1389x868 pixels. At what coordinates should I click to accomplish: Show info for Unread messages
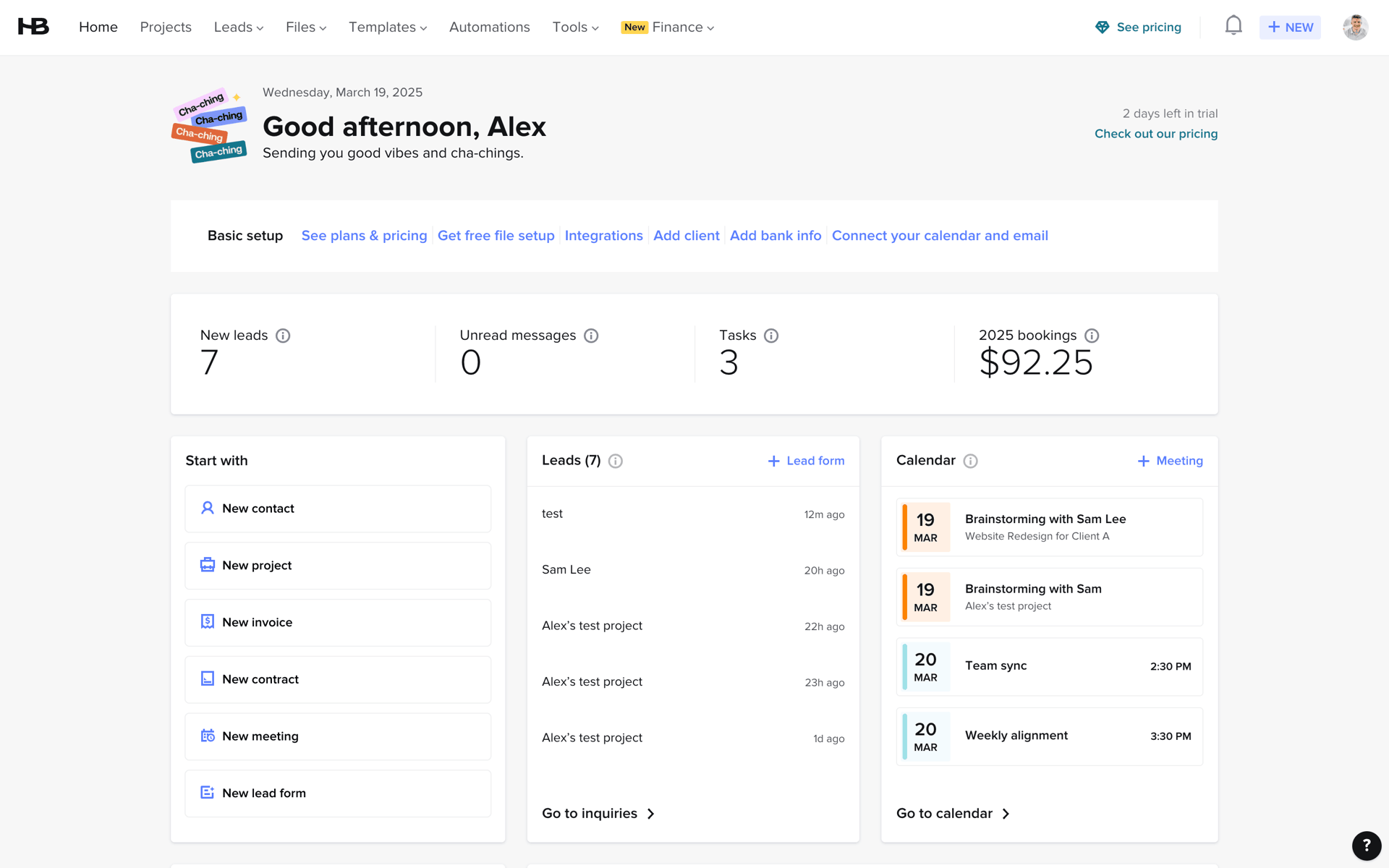point(591,336)
